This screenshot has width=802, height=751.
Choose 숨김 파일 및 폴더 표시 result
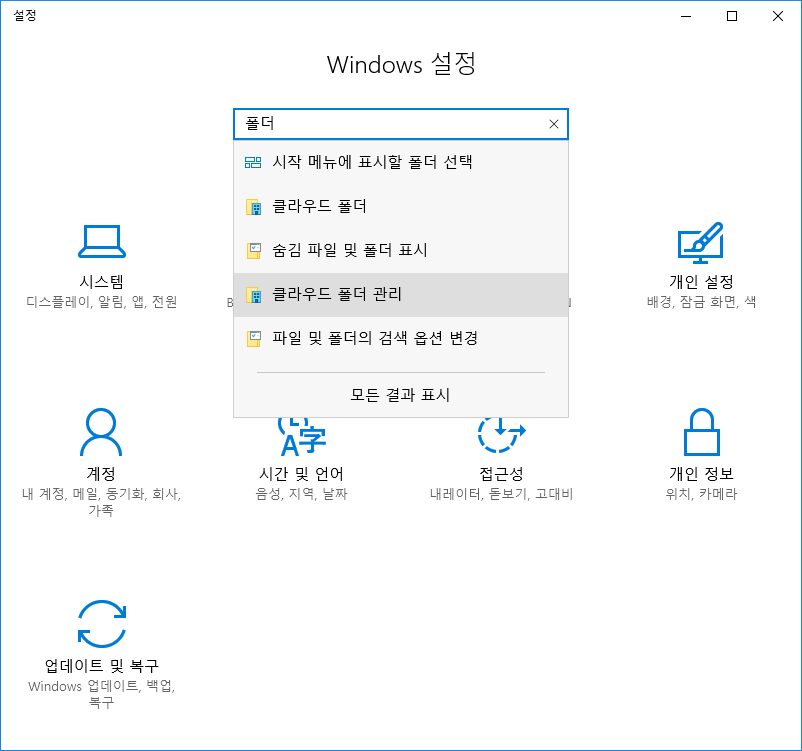[401, 250]
